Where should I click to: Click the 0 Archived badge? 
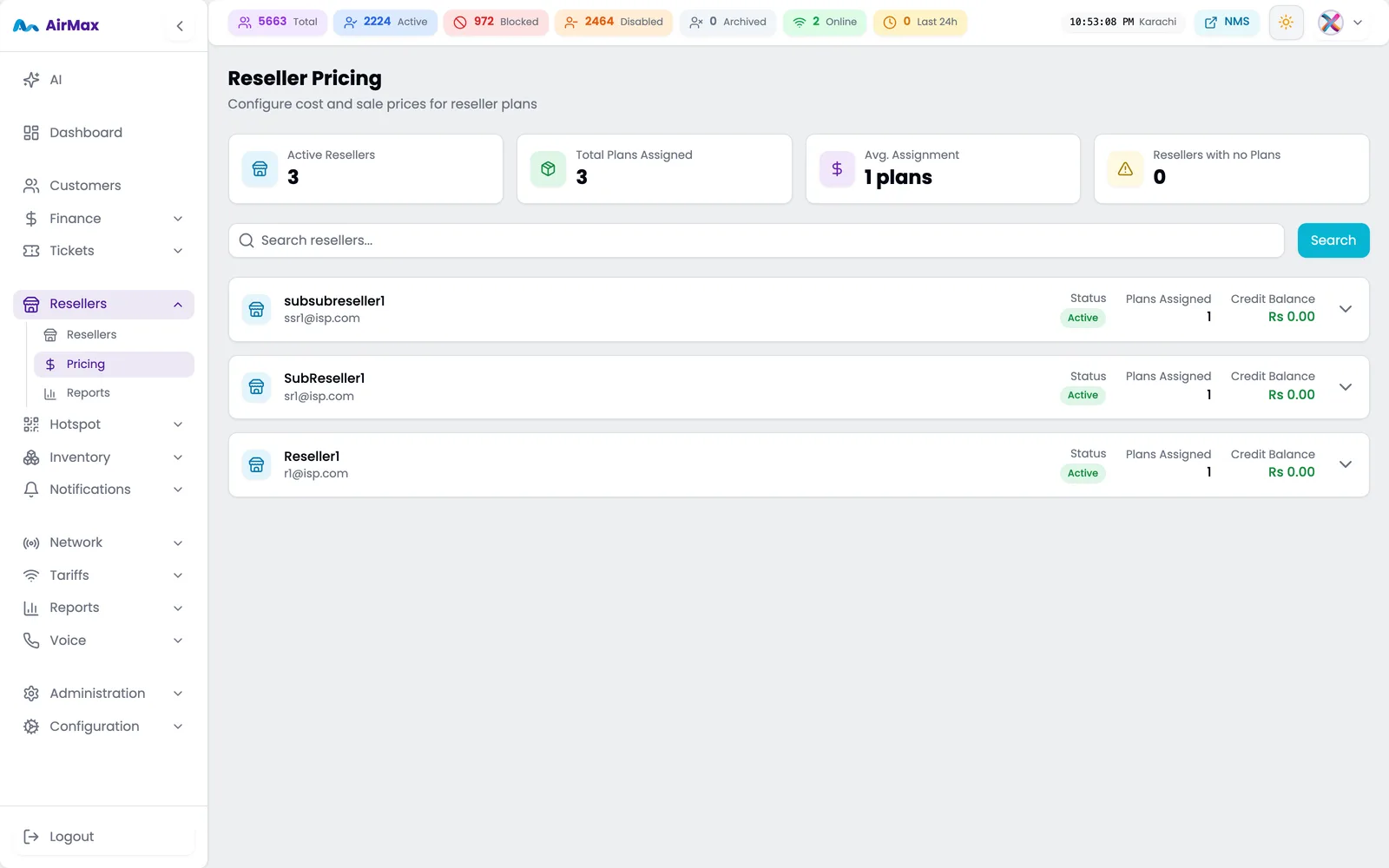(x=727, y=22)
